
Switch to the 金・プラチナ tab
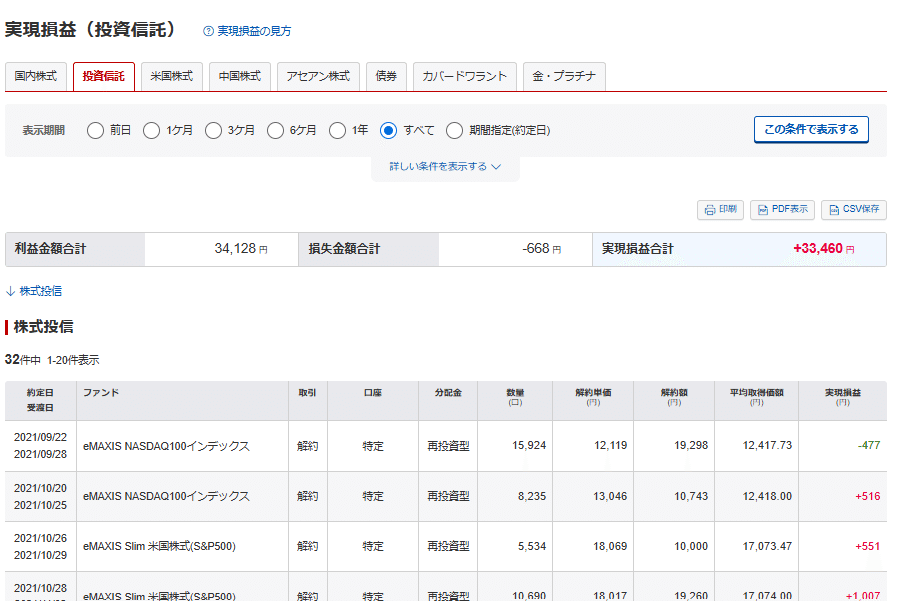[x=564, y=76]
